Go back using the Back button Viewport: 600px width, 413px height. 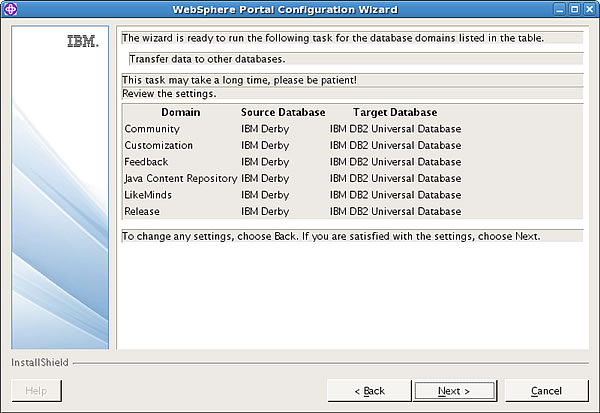click(370, 391)
